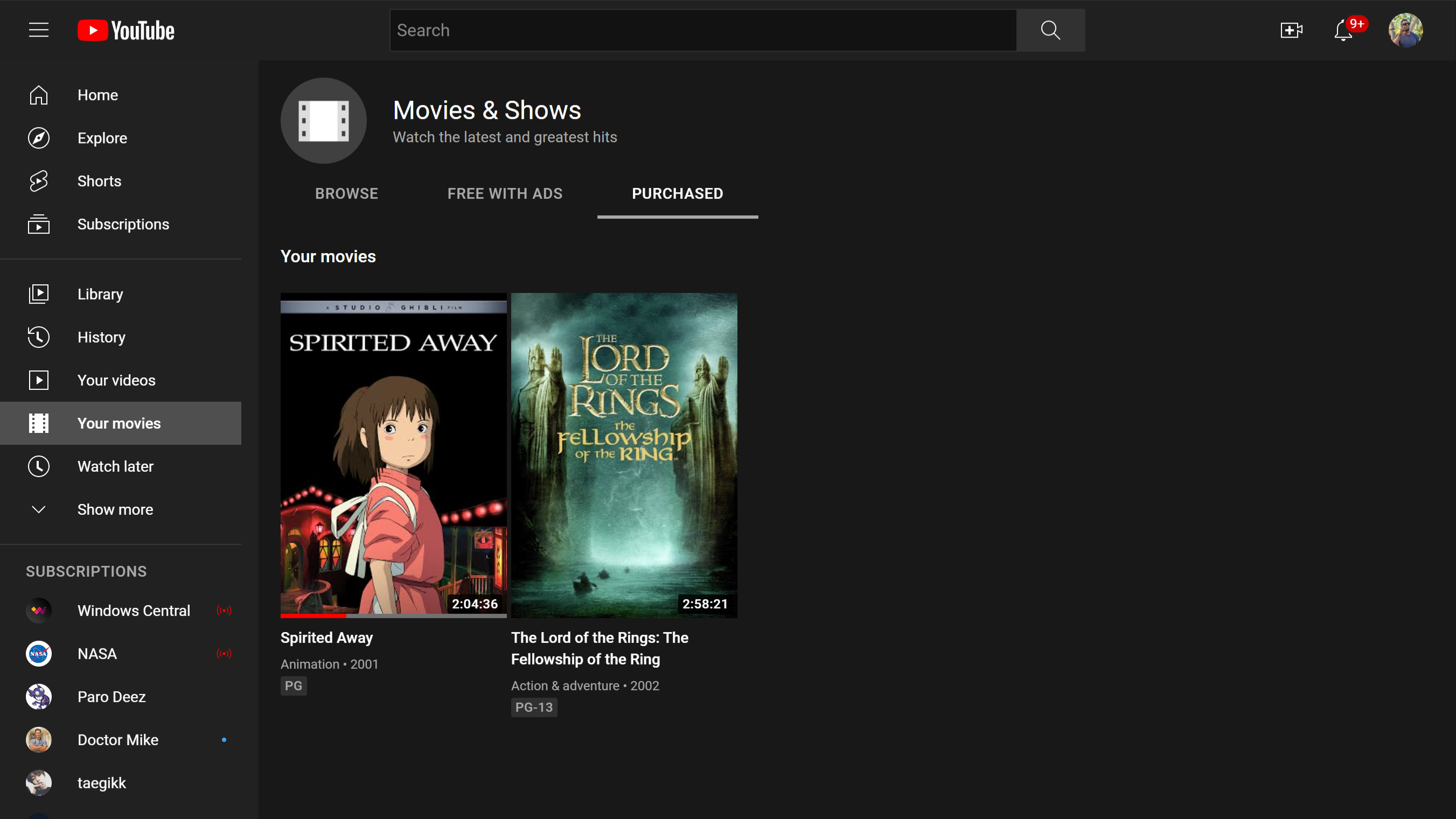Open the NASA subscription channel

coord(96,654)
